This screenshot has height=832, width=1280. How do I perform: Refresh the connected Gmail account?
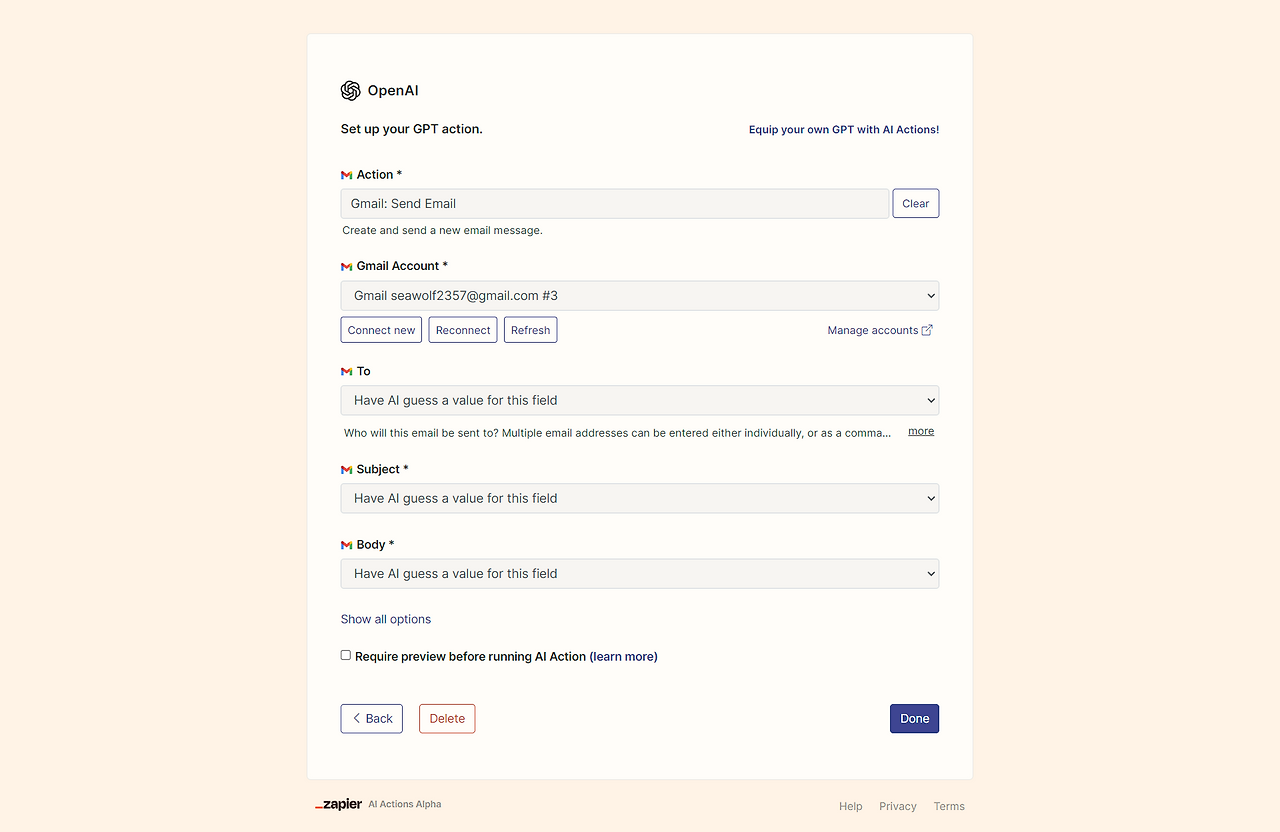pos(530,329)
